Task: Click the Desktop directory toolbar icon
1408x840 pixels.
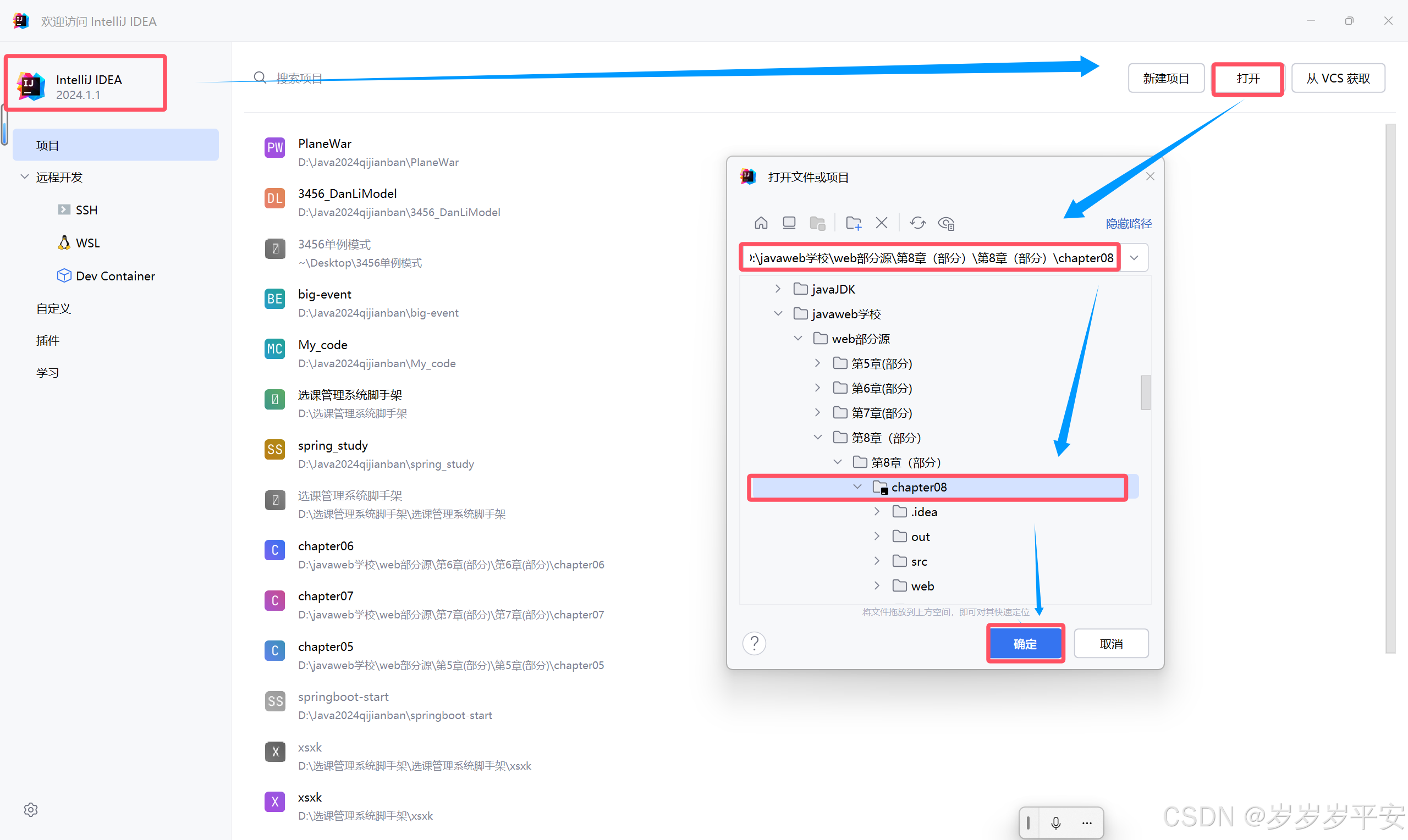Action: tap(789, 223)
